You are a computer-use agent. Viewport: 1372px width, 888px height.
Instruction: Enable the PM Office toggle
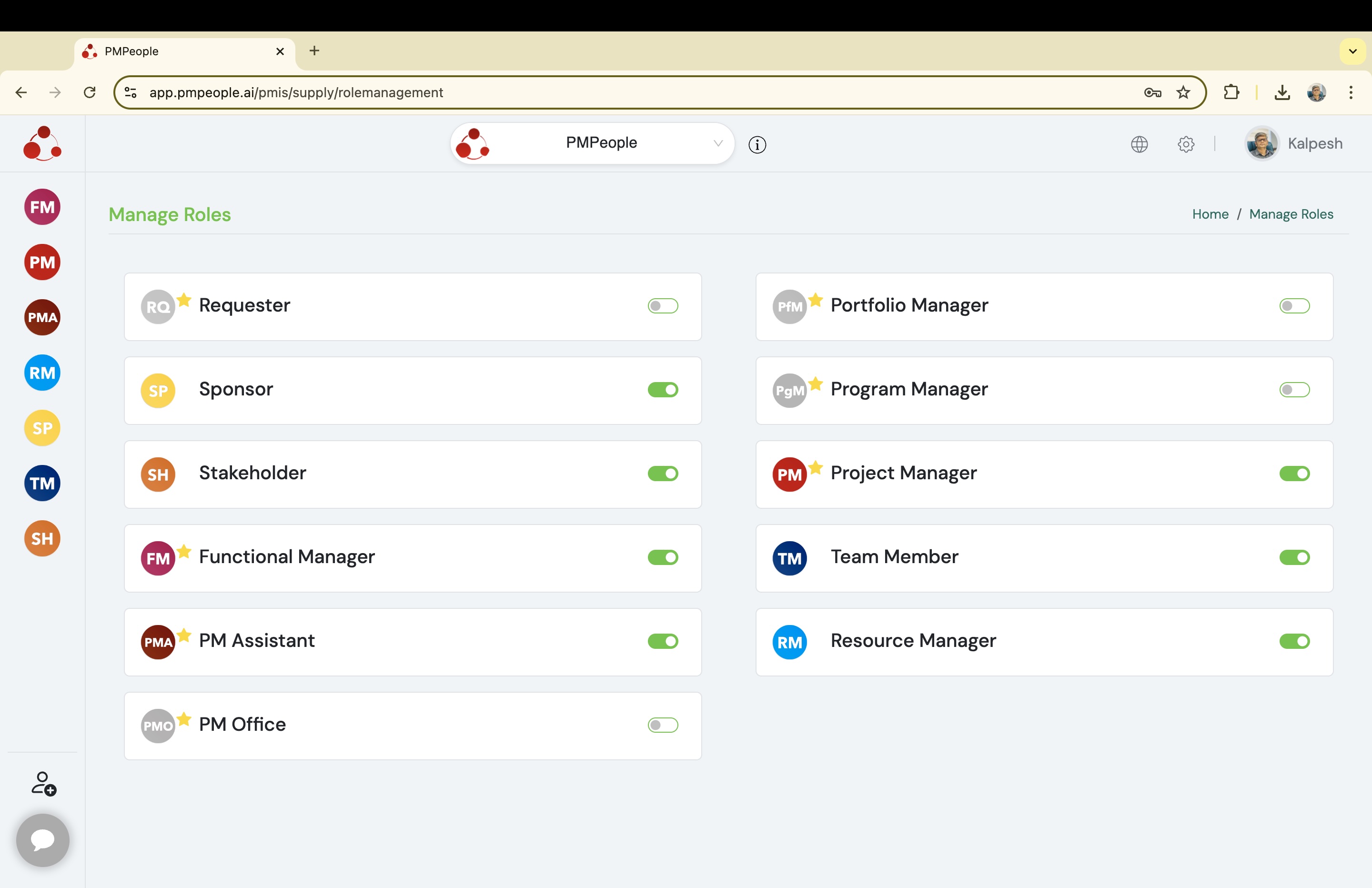pos(662,725)
